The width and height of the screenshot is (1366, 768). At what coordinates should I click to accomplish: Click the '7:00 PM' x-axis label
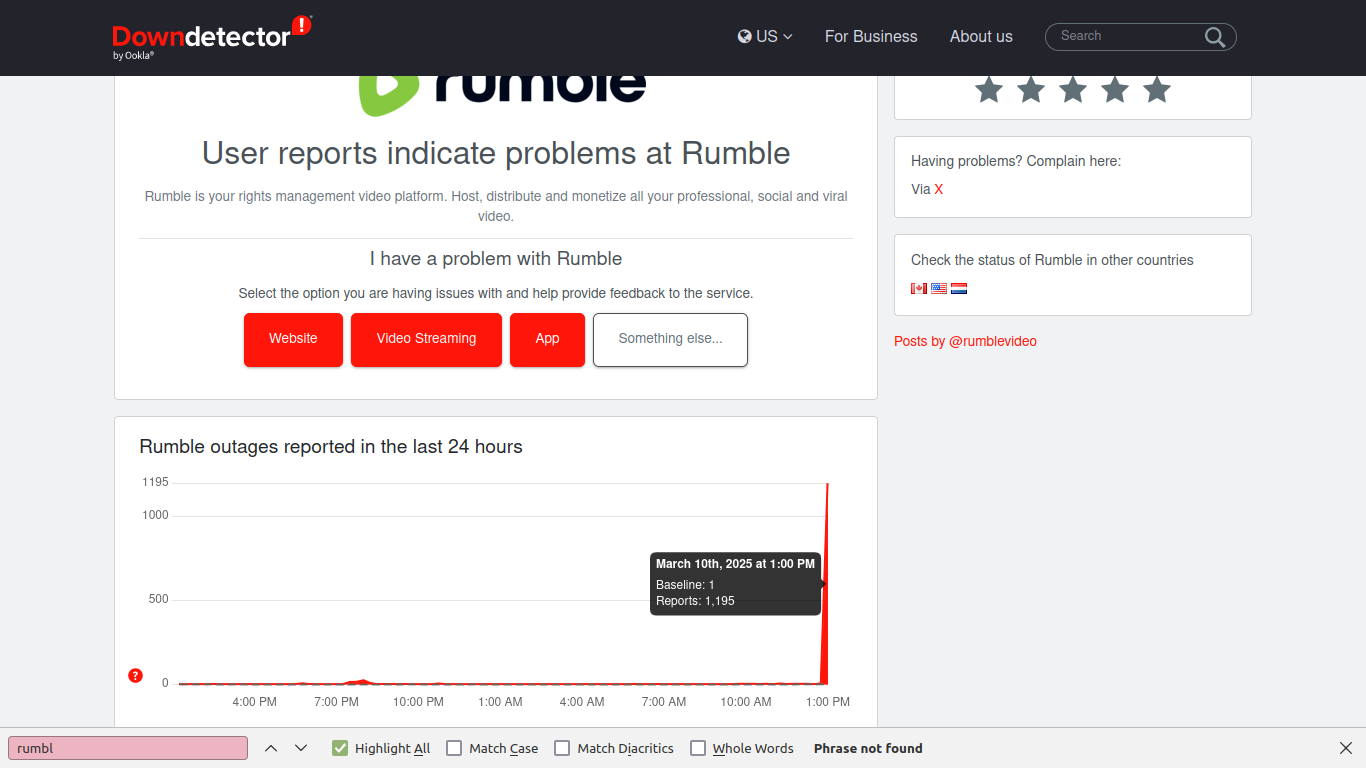(x=336, y=702)
